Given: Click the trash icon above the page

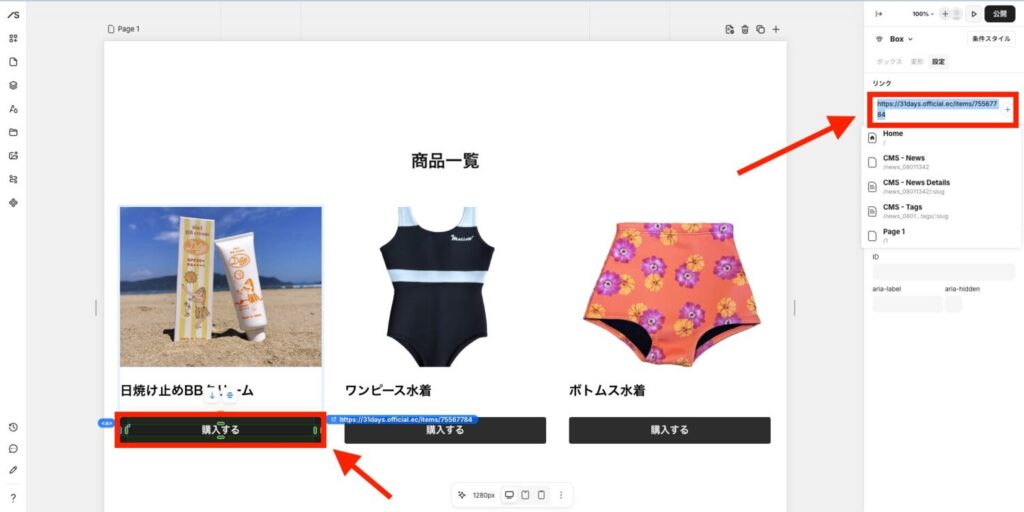Looking at the screenshot, I should coord(744,29).
